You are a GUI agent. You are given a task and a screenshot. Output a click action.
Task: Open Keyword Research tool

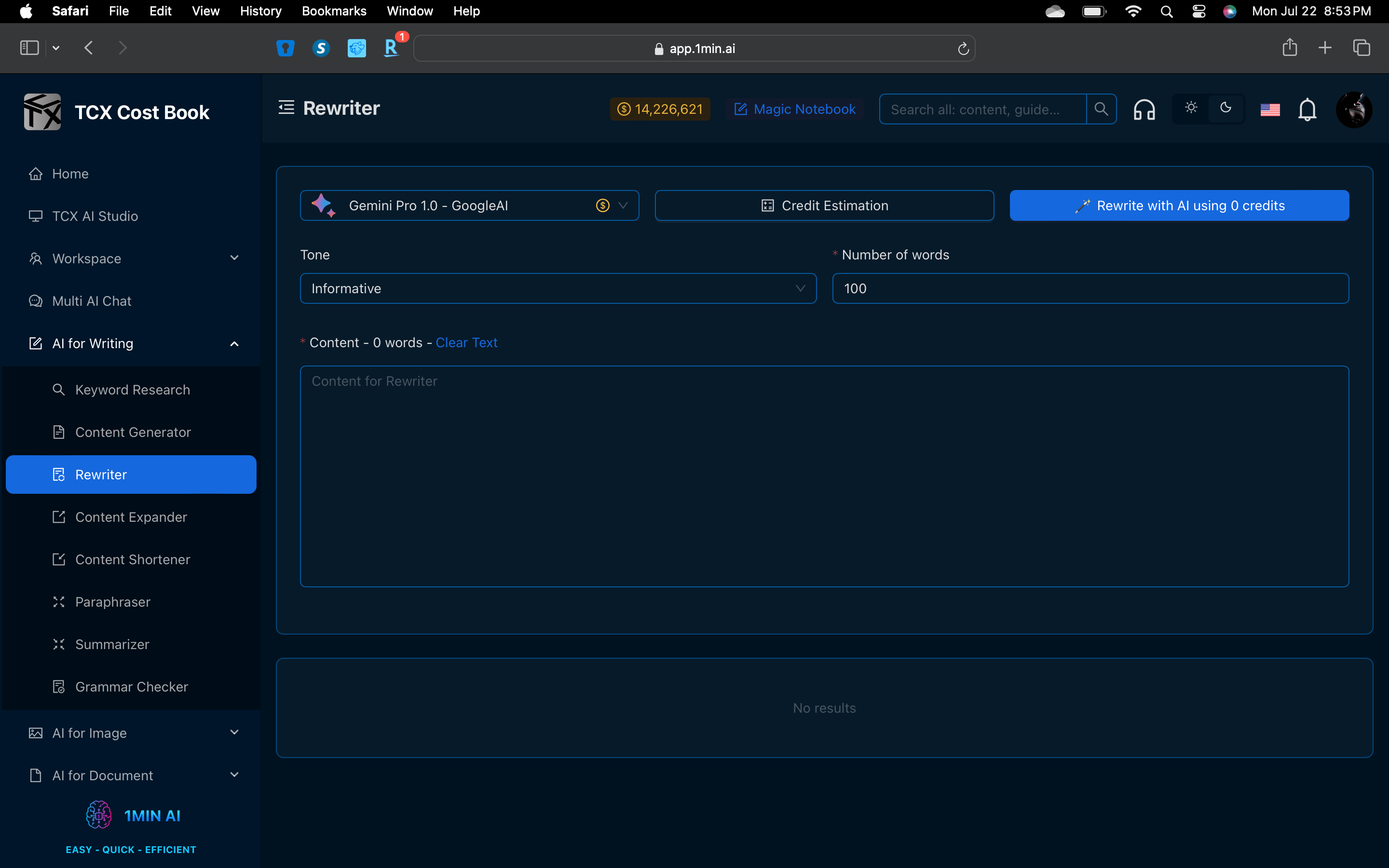tap(131, 390)
